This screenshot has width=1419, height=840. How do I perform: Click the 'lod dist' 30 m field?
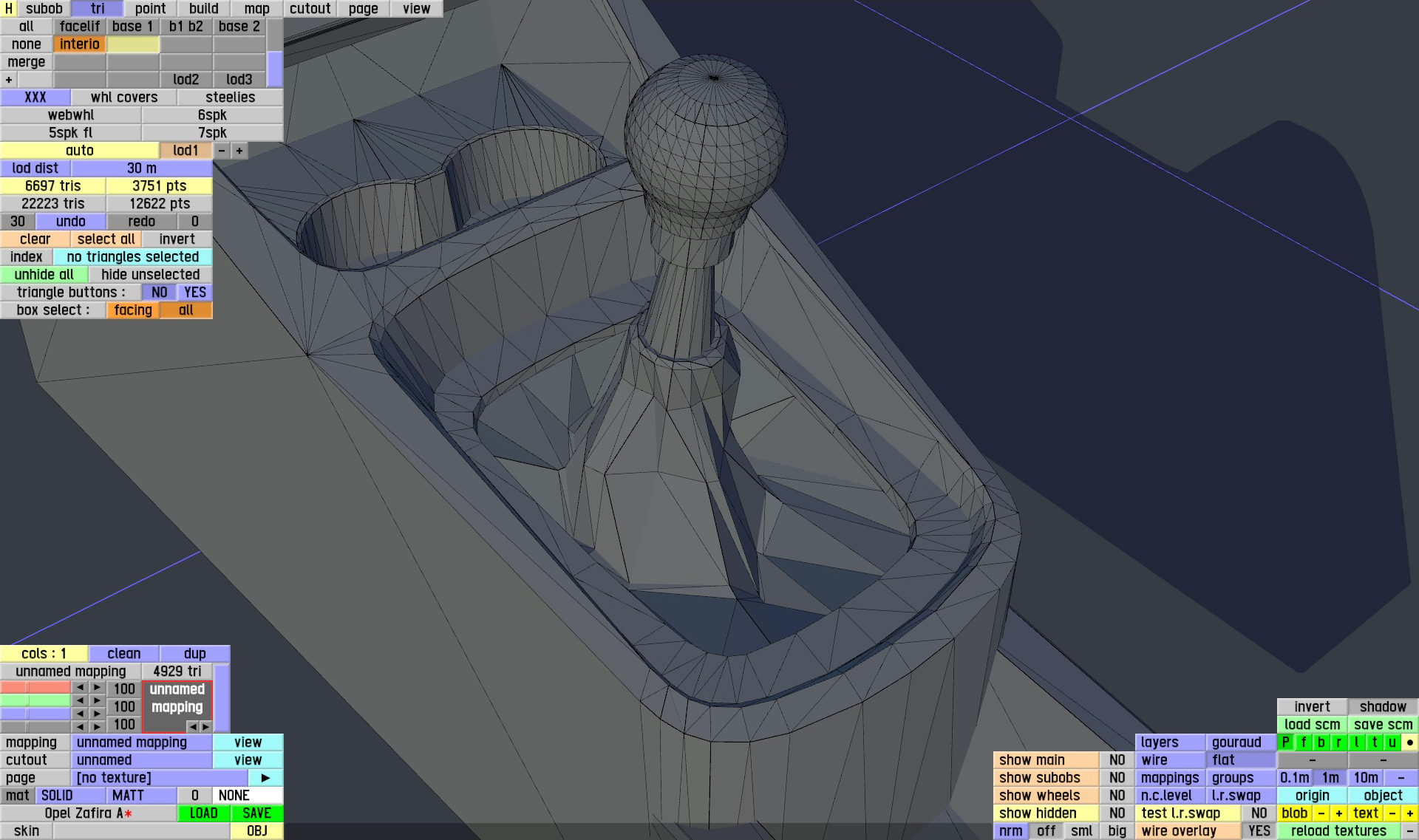pyautogui.click(x=141, y=168)
